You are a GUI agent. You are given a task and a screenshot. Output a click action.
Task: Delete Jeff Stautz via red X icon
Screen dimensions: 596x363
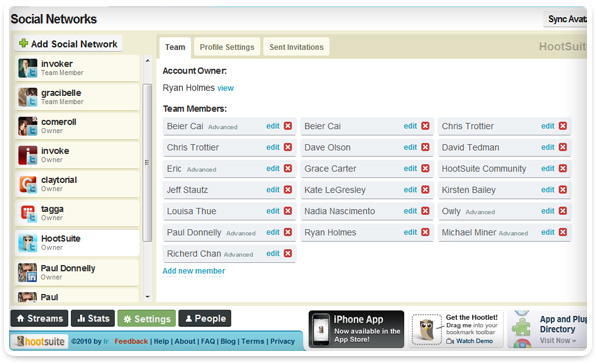click(288, 190)
